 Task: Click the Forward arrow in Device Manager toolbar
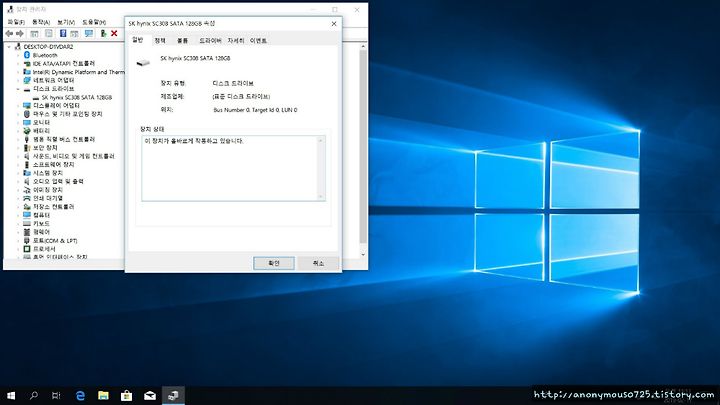coord(20,34)
